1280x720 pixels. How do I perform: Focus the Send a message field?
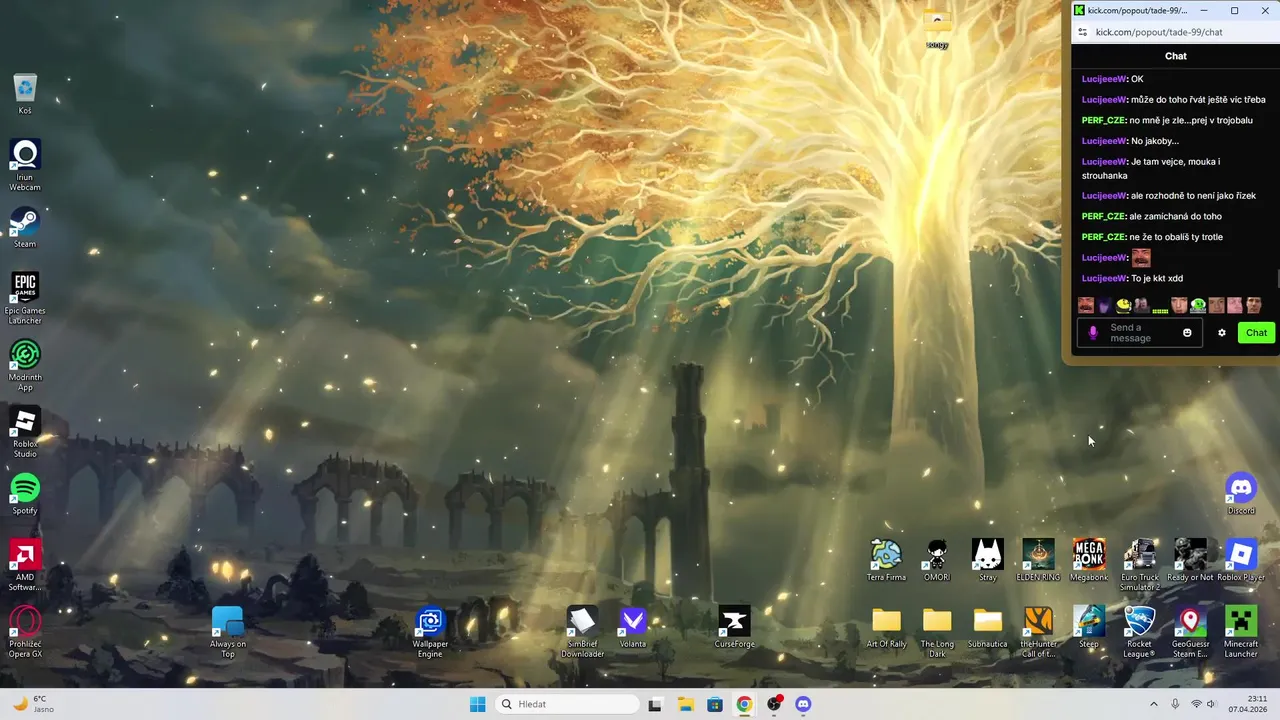point(1142,333)
